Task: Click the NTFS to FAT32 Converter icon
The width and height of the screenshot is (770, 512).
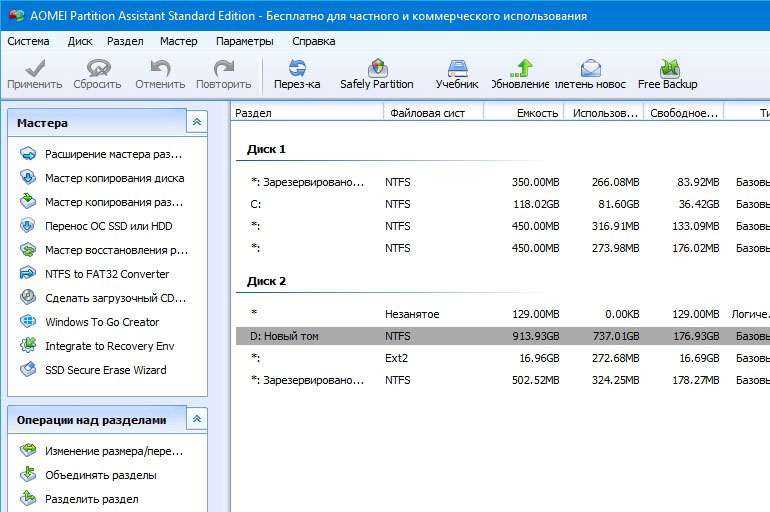Action: click(x=28, y=273)
